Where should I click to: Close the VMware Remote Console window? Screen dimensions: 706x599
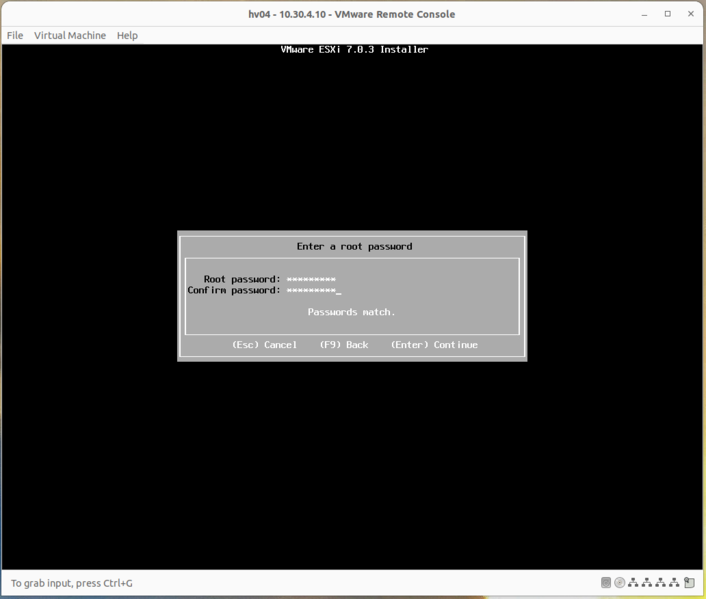click(691, 14)
